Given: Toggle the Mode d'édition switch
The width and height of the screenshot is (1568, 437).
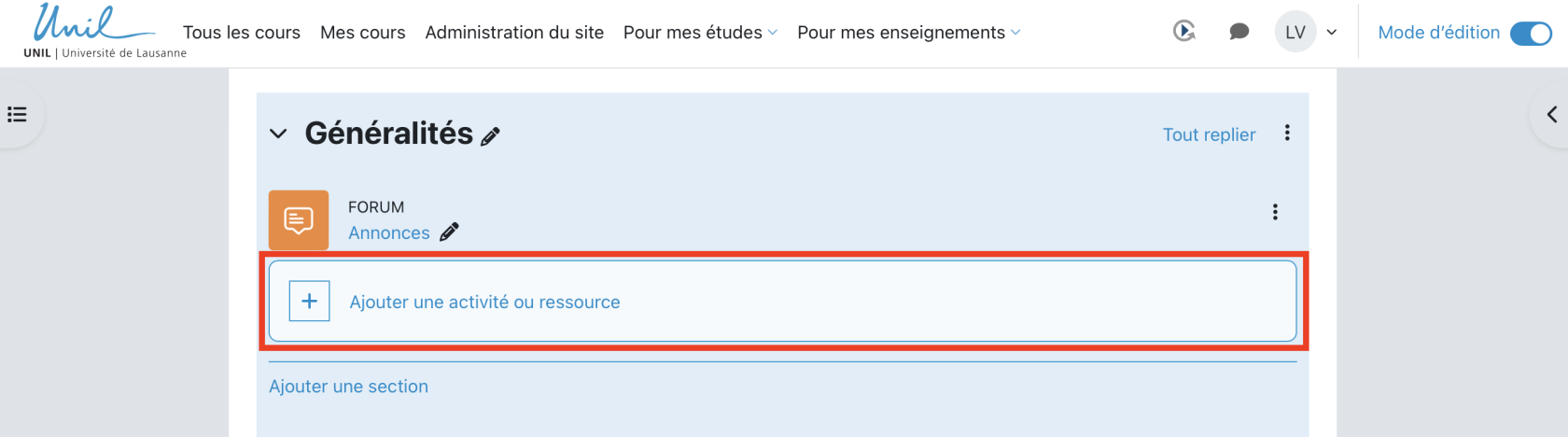Looking at the screenshot, I should (1531, 33).
